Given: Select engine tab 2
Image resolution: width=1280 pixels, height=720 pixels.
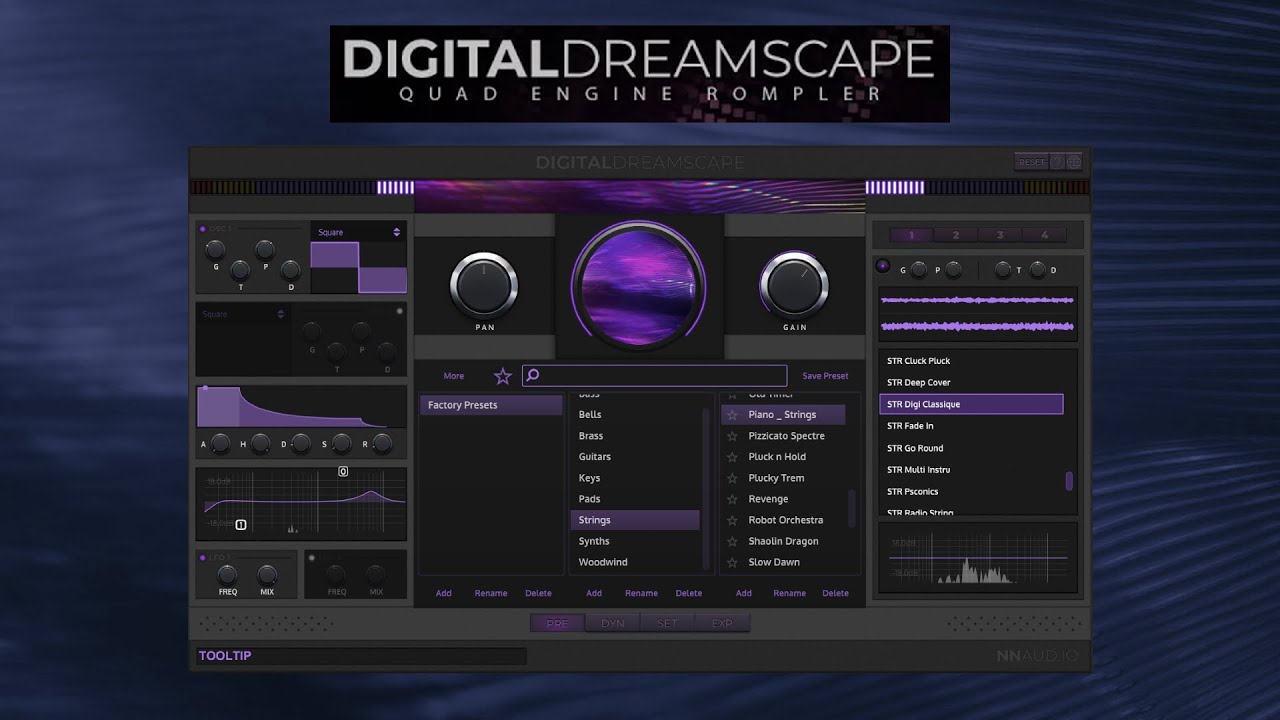Looking at the screenshot, I should (956, 235).
